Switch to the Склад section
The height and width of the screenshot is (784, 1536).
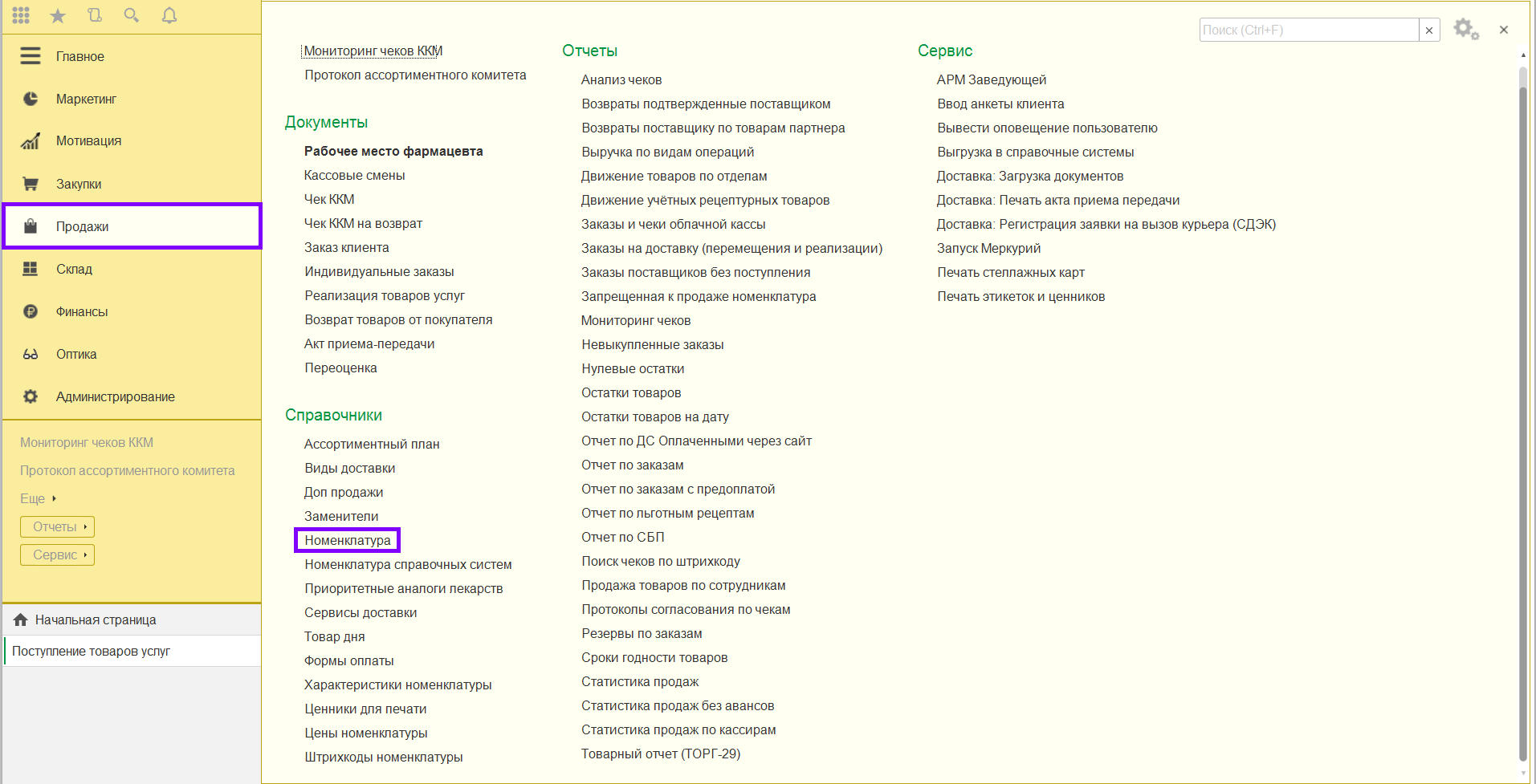(74, 269)
